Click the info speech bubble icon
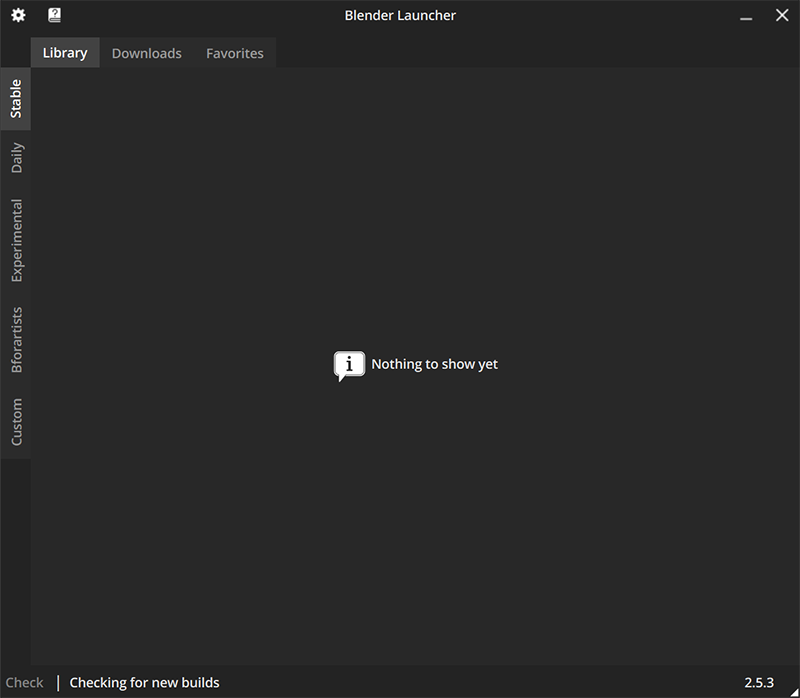 tap(348, 365)
